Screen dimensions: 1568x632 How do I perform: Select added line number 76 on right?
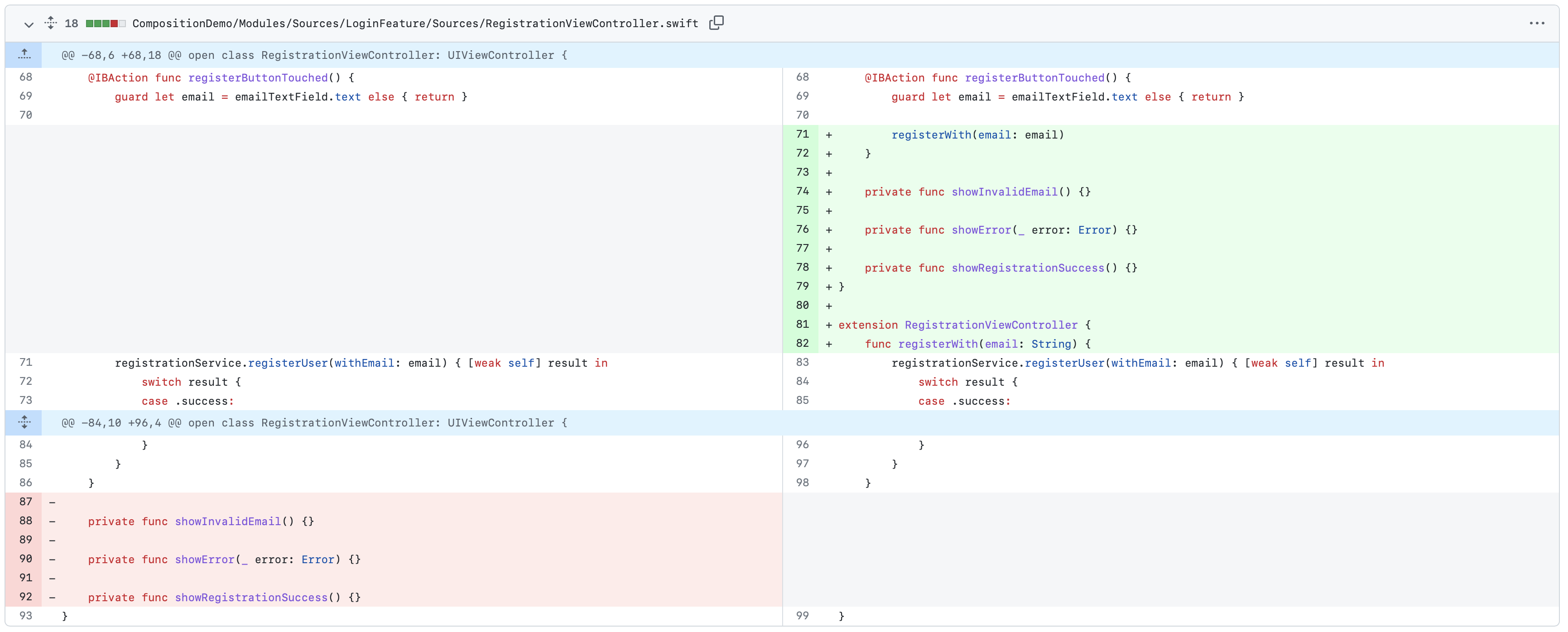tap(802, 230)
